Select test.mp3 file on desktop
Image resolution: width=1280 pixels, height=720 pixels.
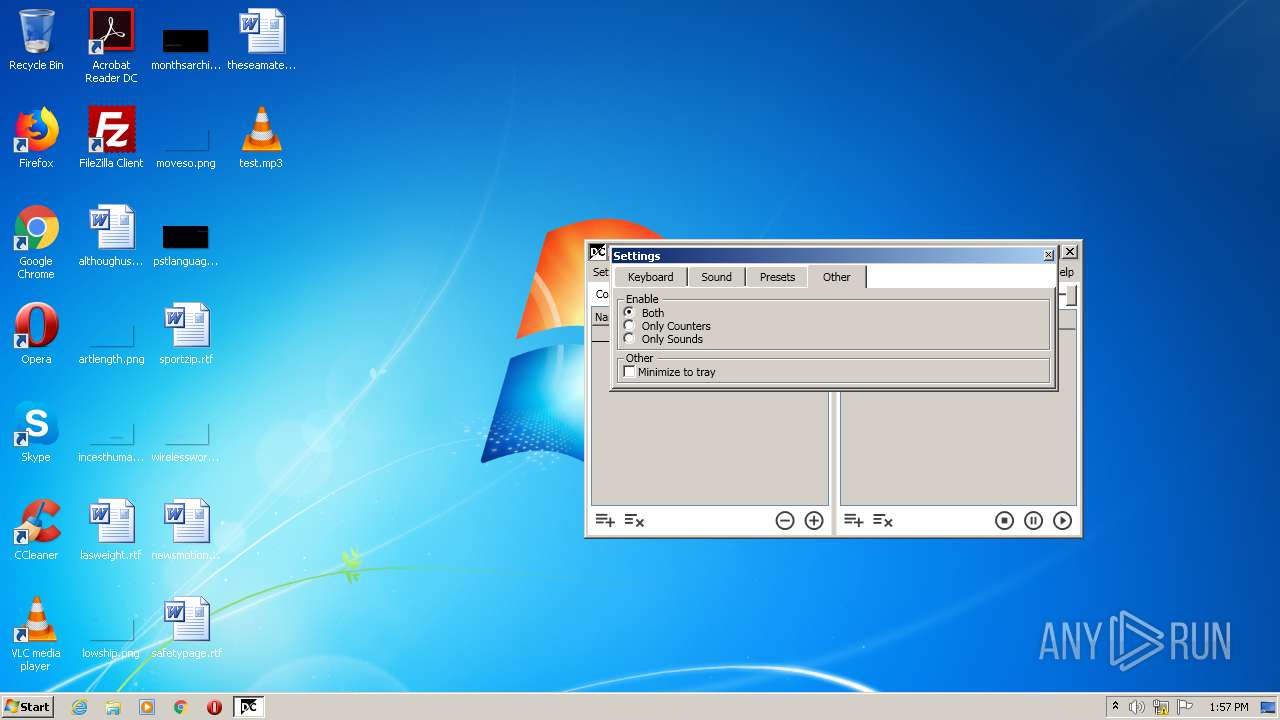pyautogui.click(x=261, y=138)
